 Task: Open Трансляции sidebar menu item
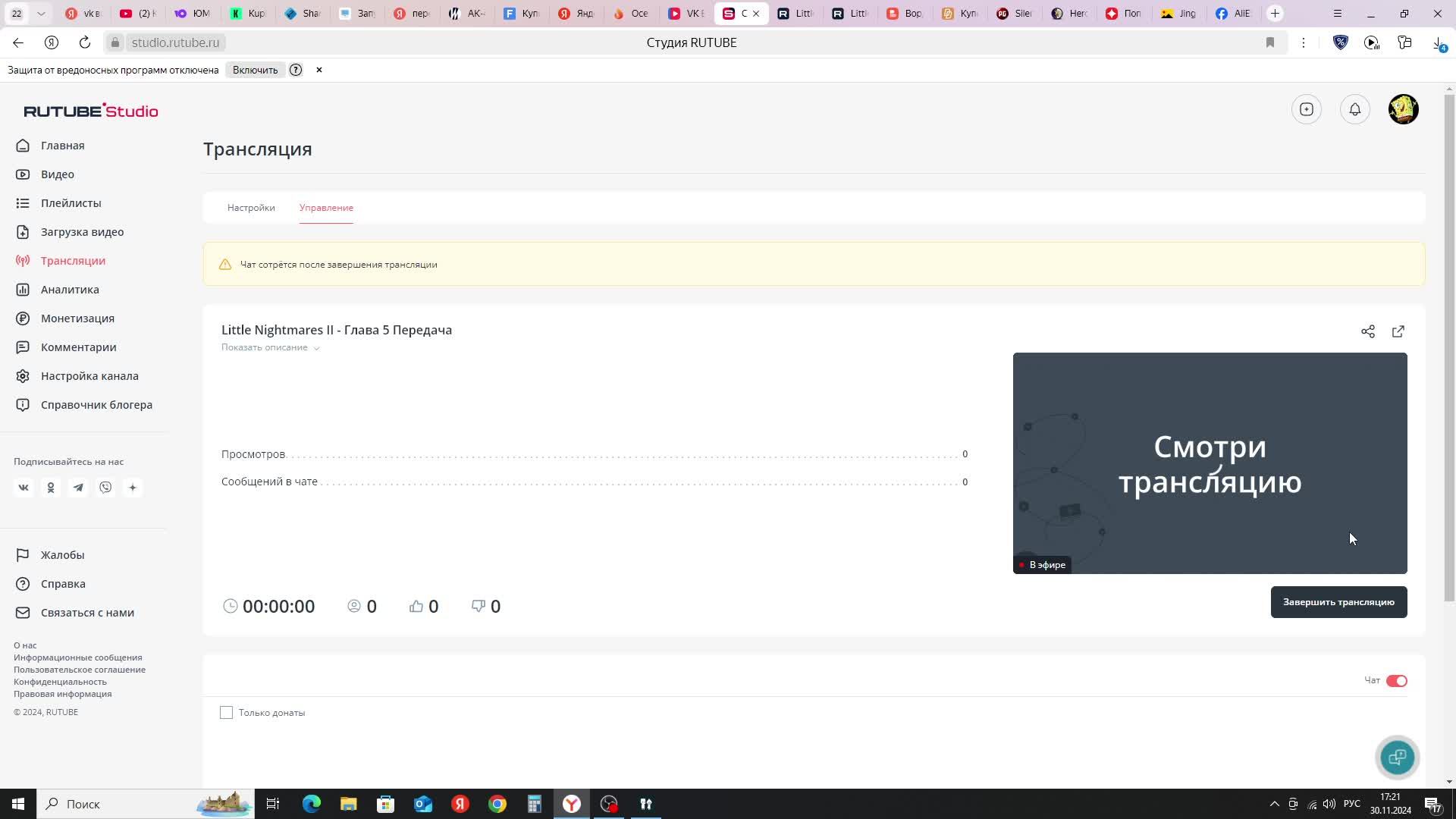tap(73, 260)
